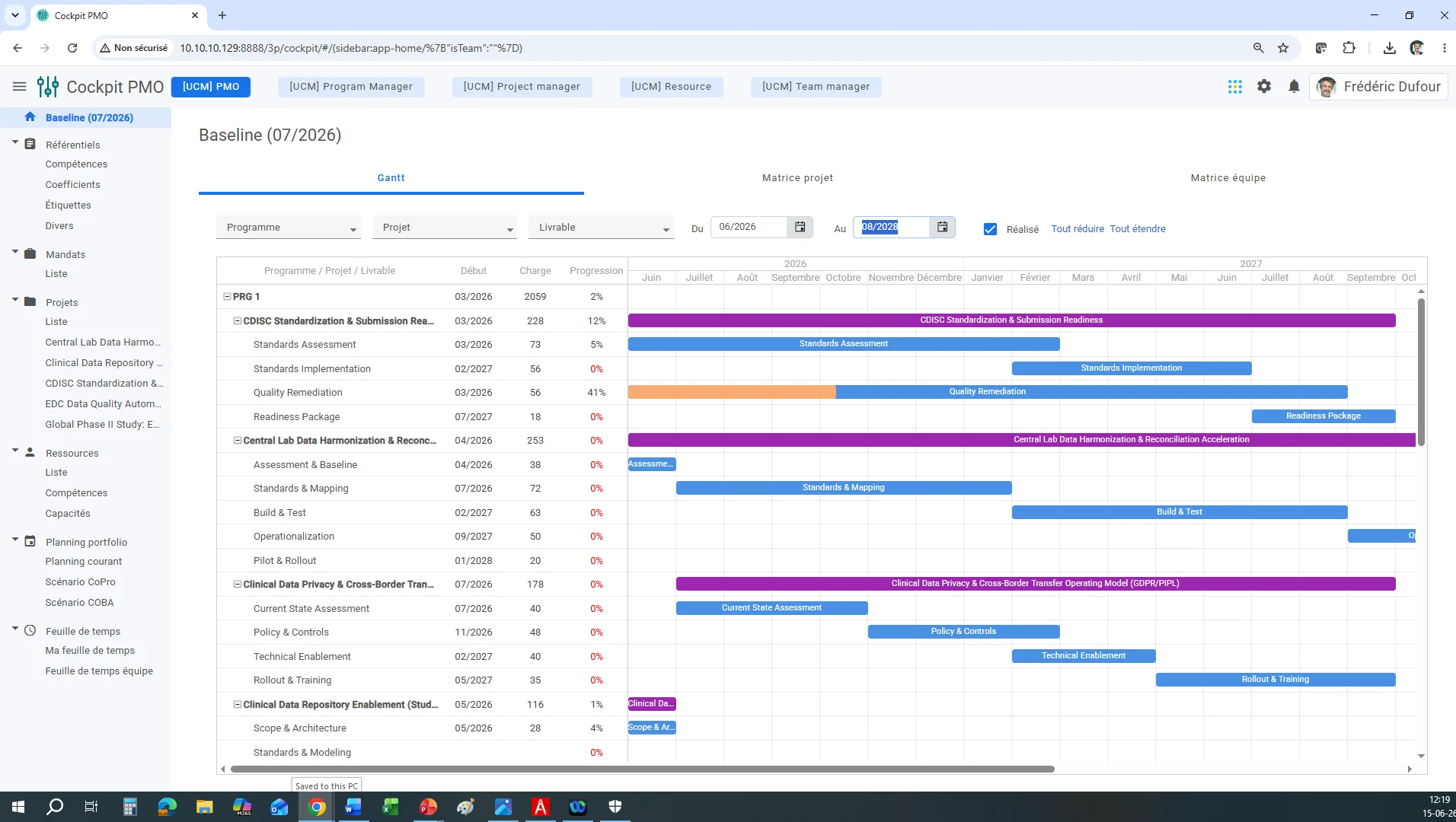Click the Mandats briefcase icon
This screenshot has height=822, width=1456.
[30, 253]
